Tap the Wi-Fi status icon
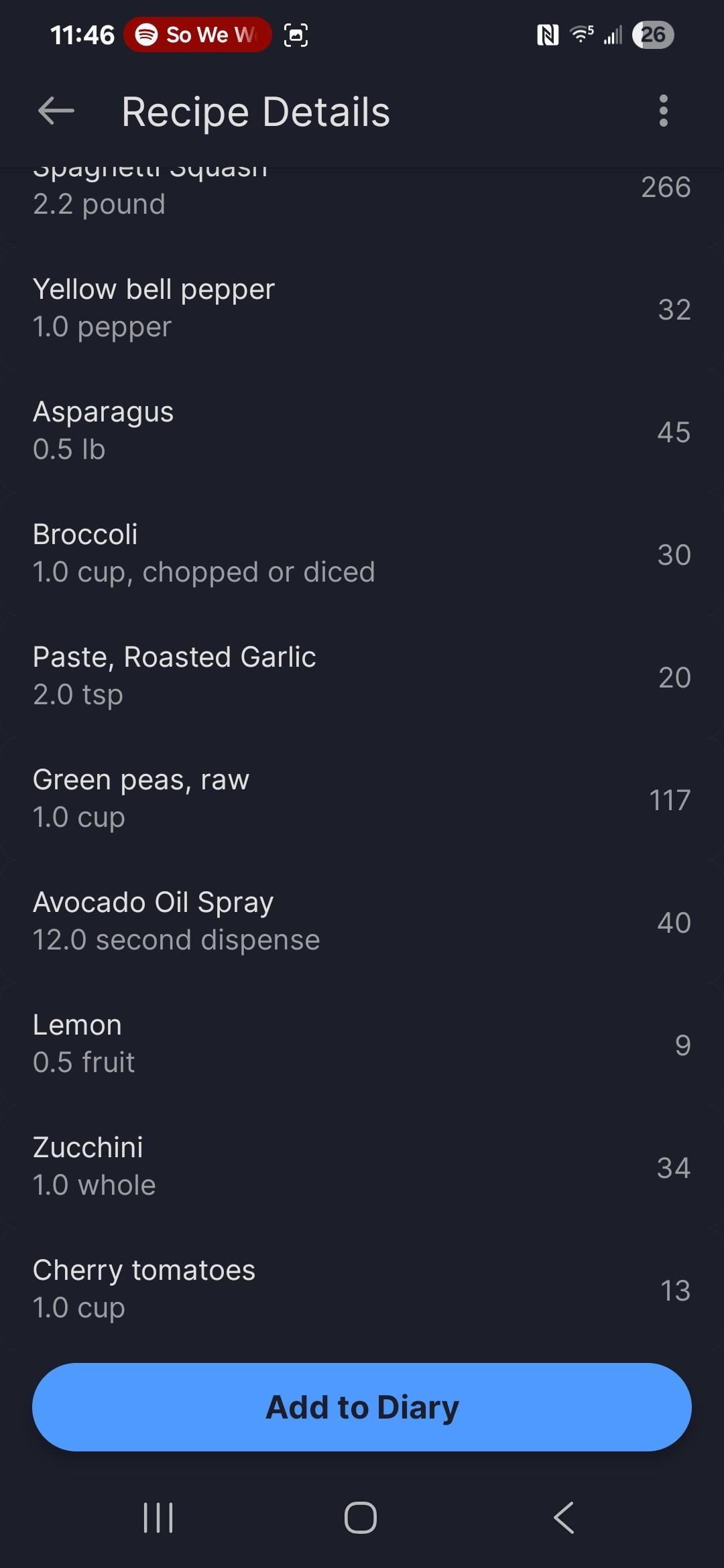Image resolution: width=724 pixels, height=1568 pixels. pyautogui.click(x=581, y=34)
